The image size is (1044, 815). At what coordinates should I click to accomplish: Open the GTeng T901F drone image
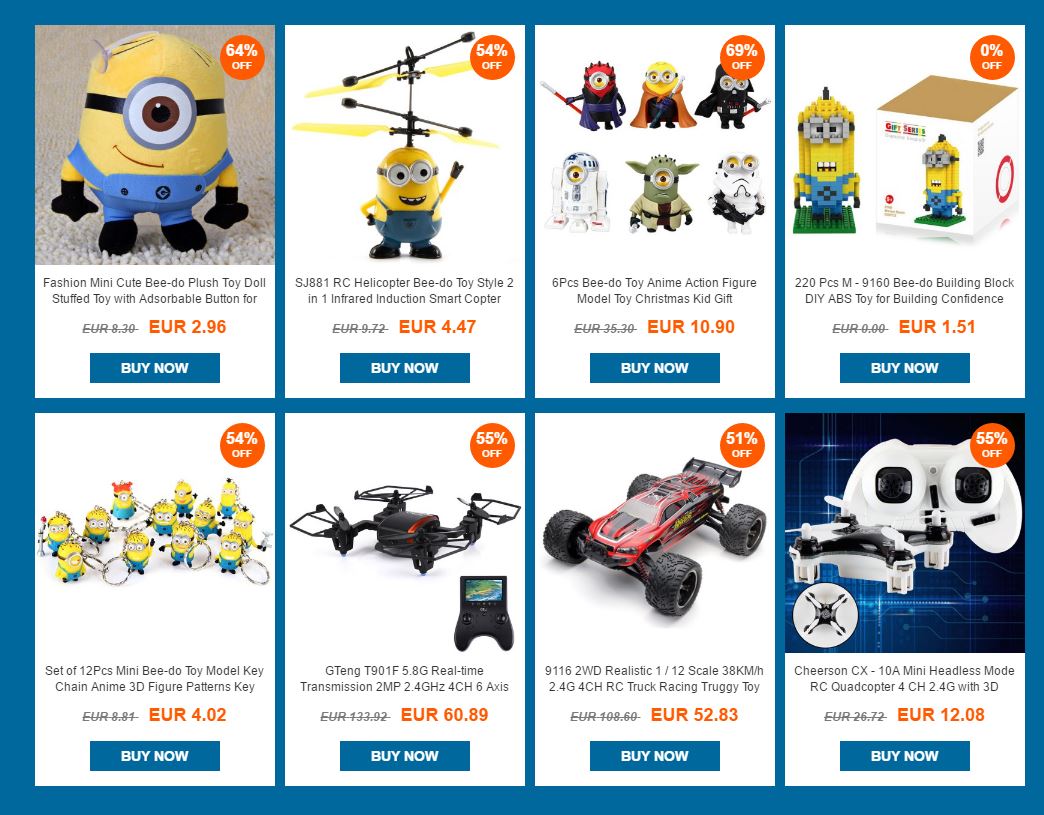point(405,533)
